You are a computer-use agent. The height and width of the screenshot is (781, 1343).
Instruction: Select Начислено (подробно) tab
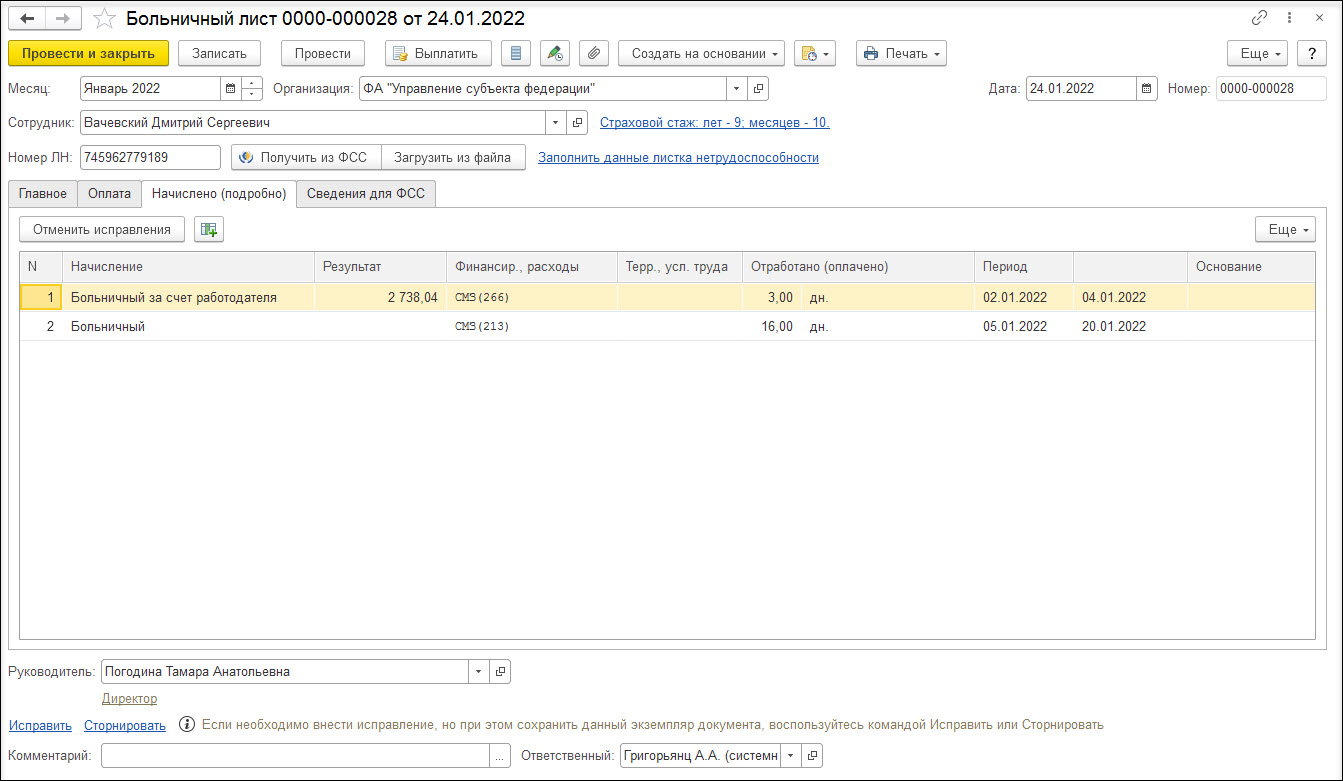(x=219, y=194)
